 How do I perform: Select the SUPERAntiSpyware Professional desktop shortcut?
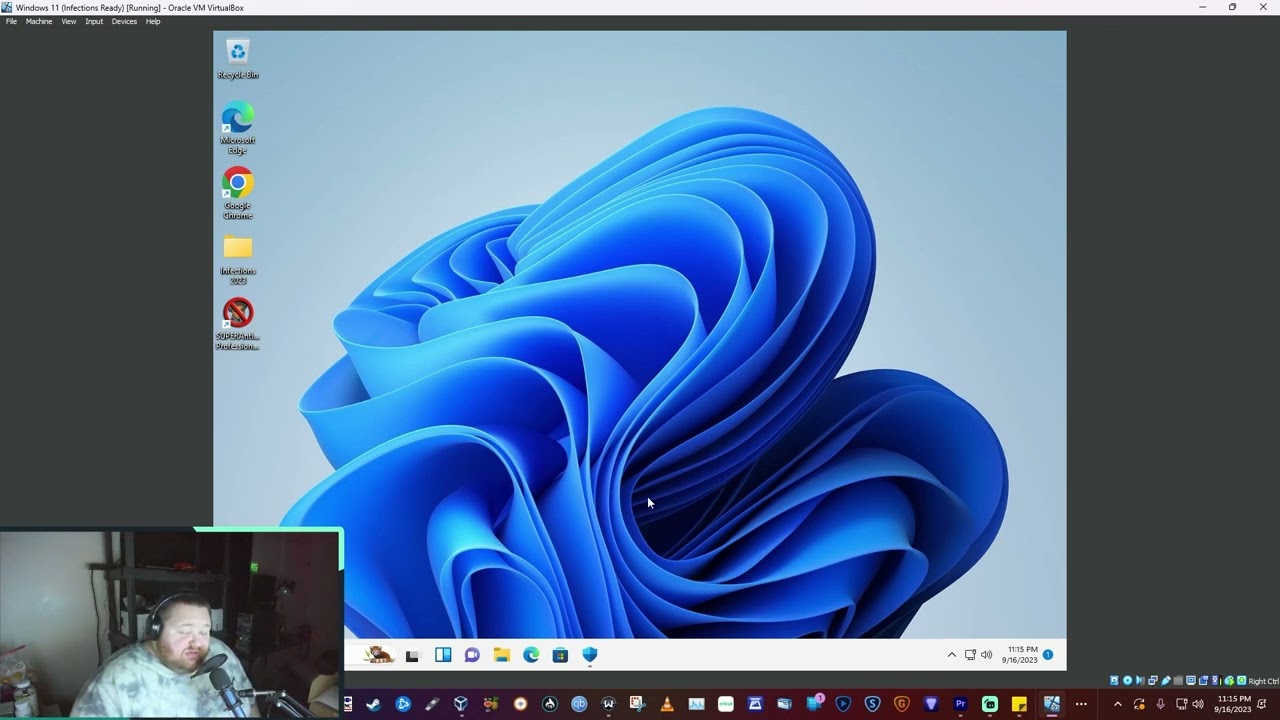(x=238, y=324)
